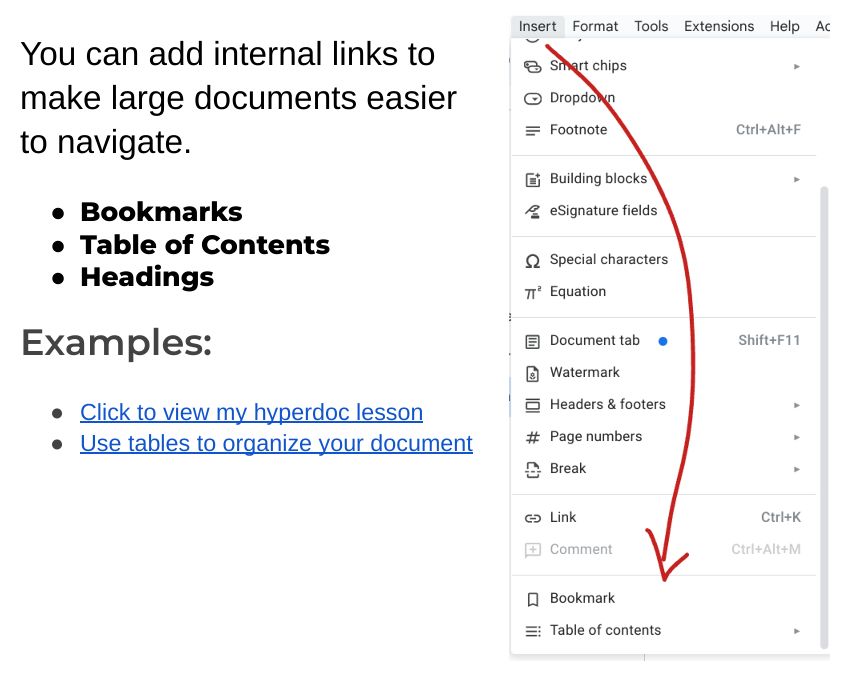This screenshot has height=678, width=868.
Task: Expand the Headers & footers submenu arrow
Action: pos(797,405)
